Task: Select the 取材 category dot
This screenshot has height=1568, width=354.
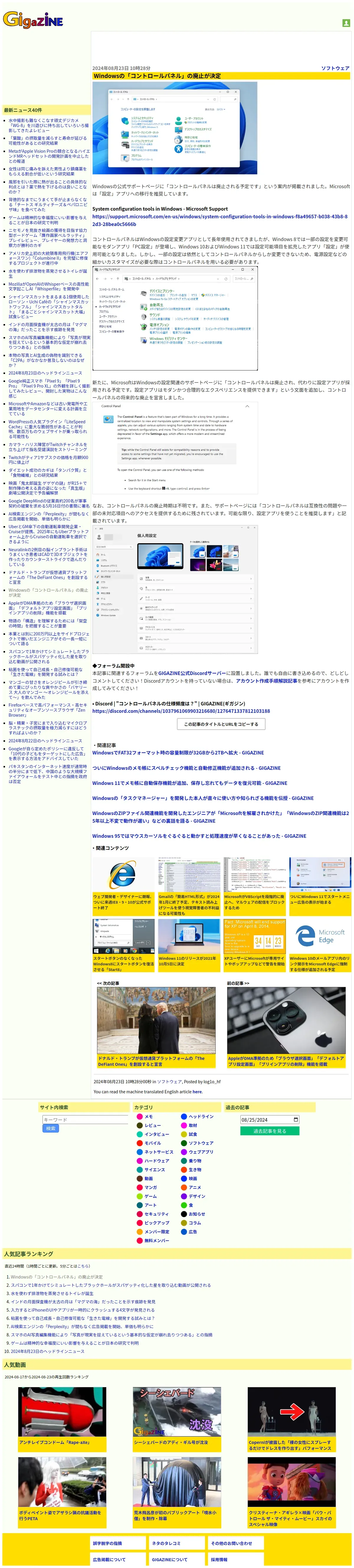Action: pos(184,1125)
